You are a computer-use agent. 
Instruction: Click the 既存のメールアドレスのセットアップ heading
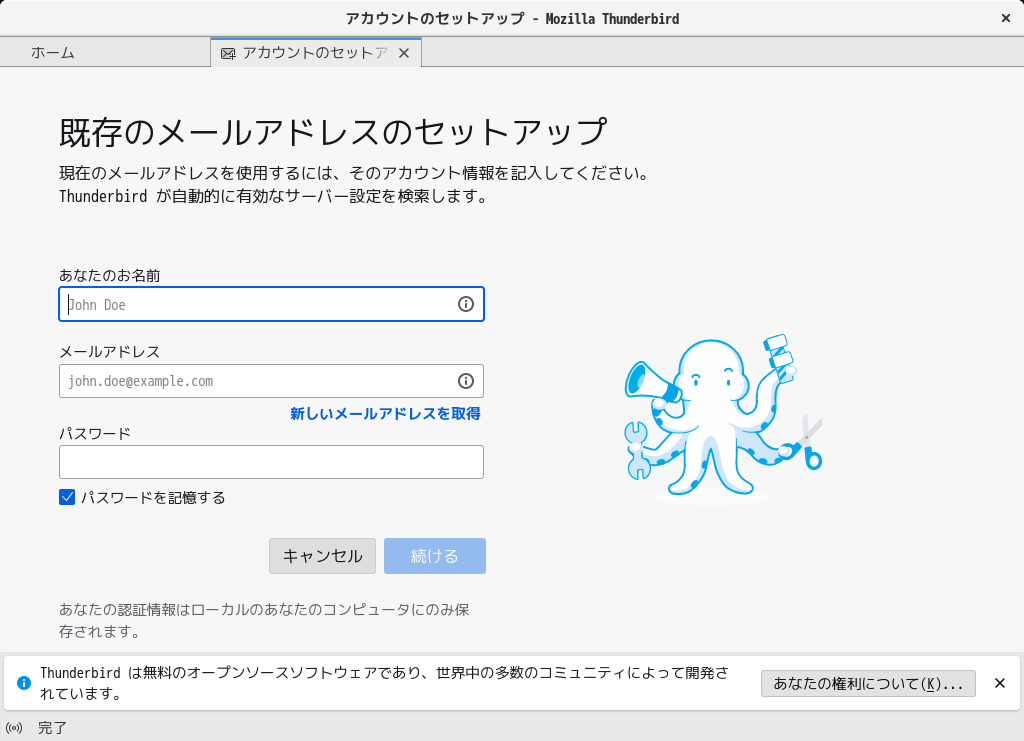(333, 133)
